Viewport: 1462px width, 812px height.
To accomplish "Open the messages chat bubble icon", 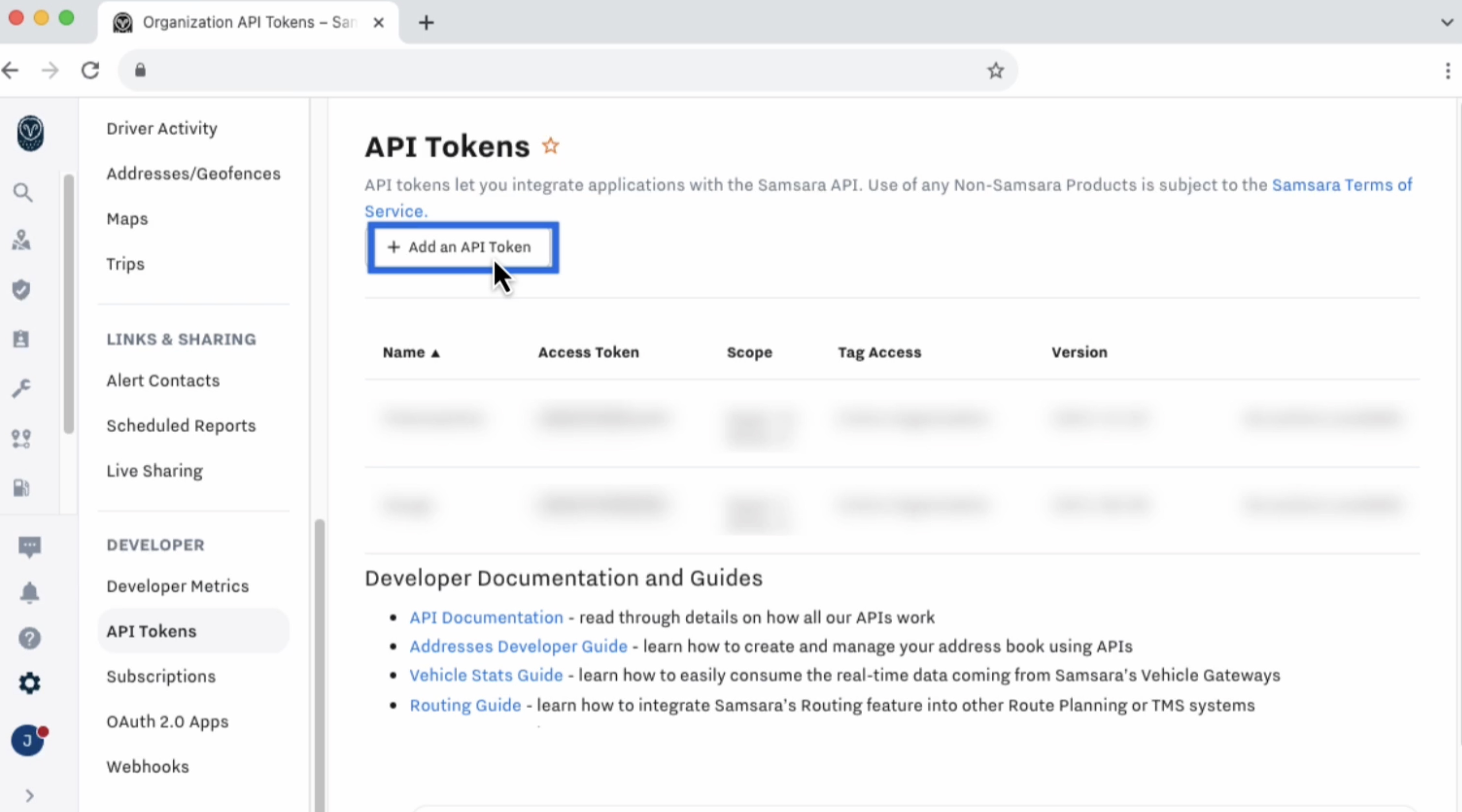I will (29, 547).
